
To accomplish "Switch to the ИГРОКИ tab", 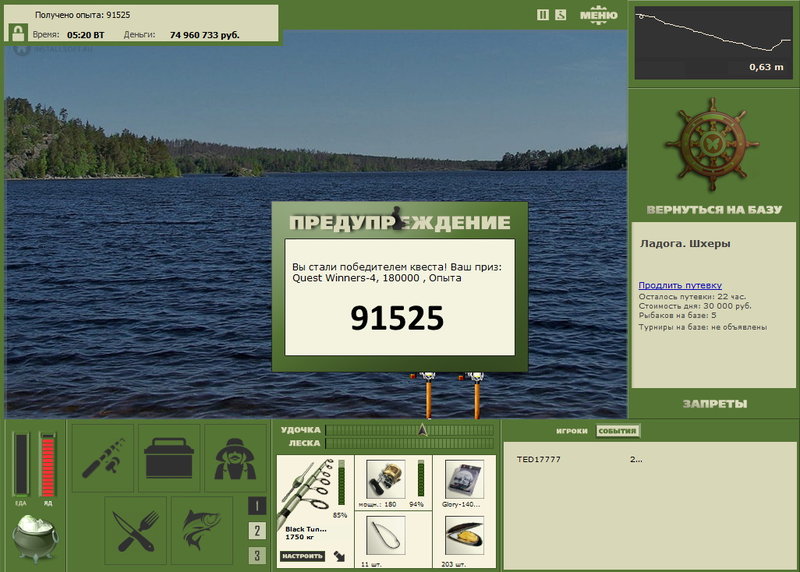I will [x=571, y=431].
